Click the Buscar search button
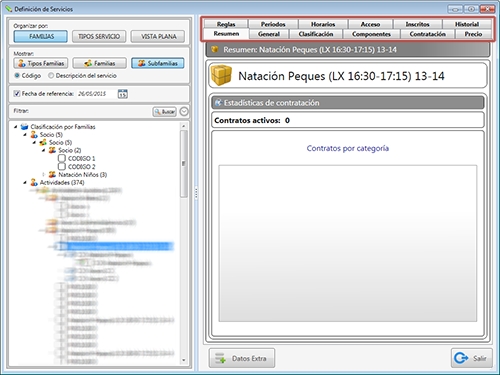 pos(164,112)
